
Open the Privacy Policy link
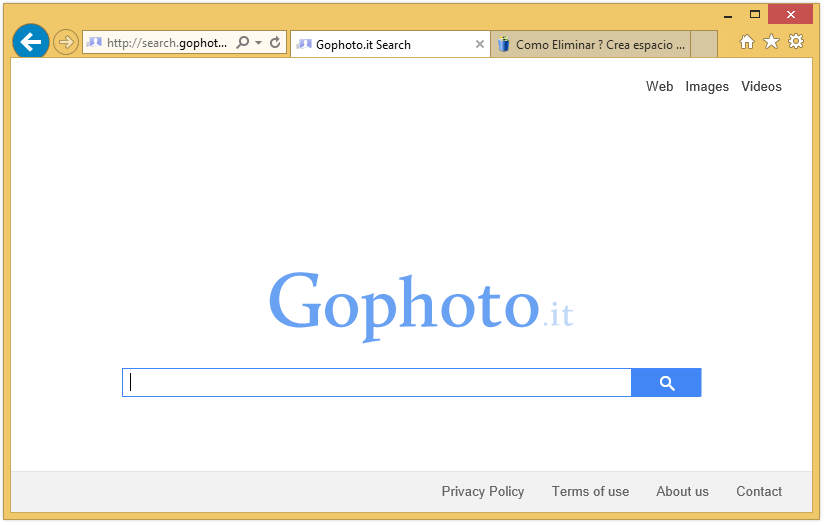[482, 491]
